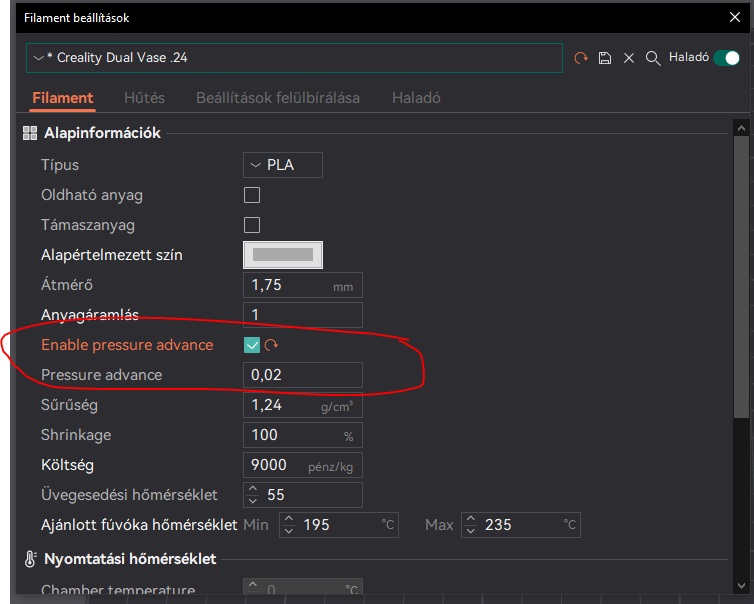Increase the Üvegesedési hőmérséklet value with up arrow
This screenshot has width=754, height=604.
(x=253, y=489)
